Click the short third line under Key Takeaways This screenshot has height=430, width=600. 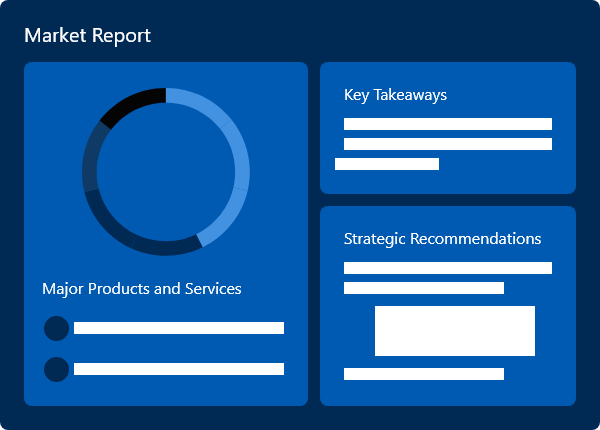click(x=387, y=164)
